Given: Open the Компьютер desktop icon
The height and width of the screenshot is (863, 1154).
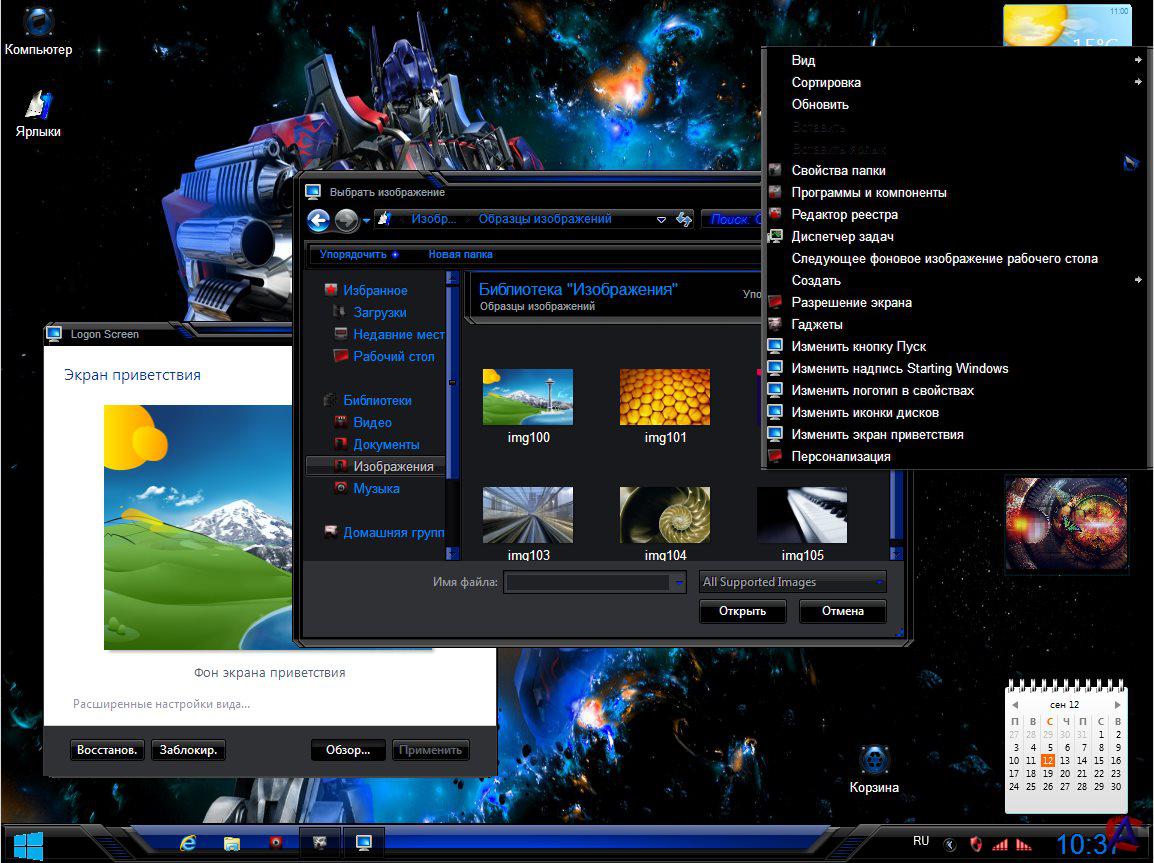Looking at the screenshot, I should click(x=38, y=33).
